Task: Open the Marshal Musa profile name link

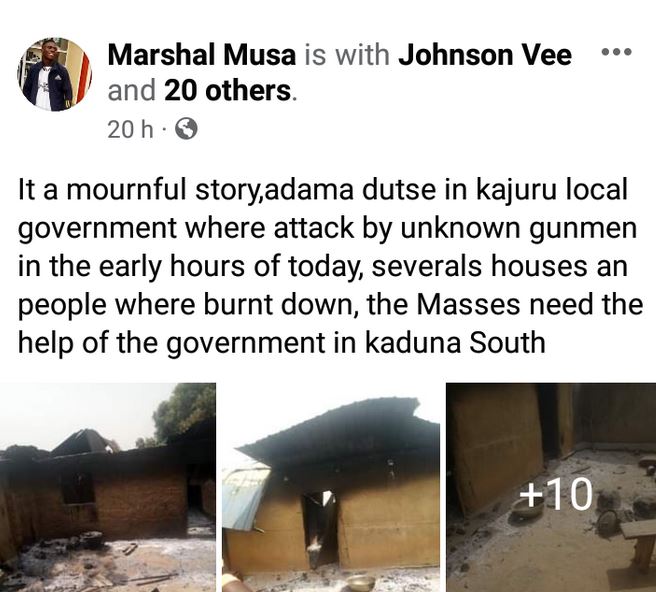Action: click(x=202, y=55)
